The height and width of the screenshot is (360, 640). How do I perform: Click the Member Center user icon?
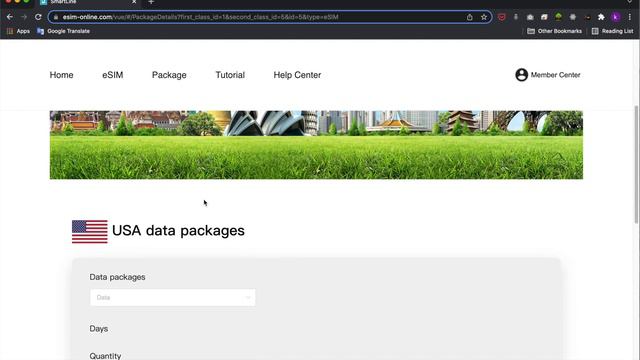tap(521, 75)
